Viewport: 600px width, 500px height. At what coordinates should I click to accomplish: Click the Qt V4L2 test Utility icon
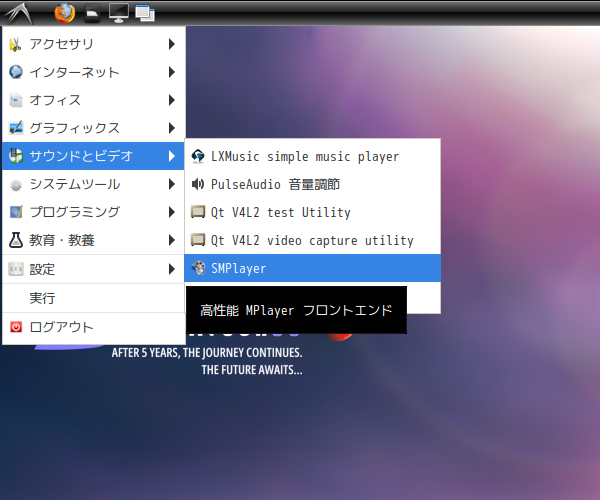pyautogui.click(x=198, y=212)
